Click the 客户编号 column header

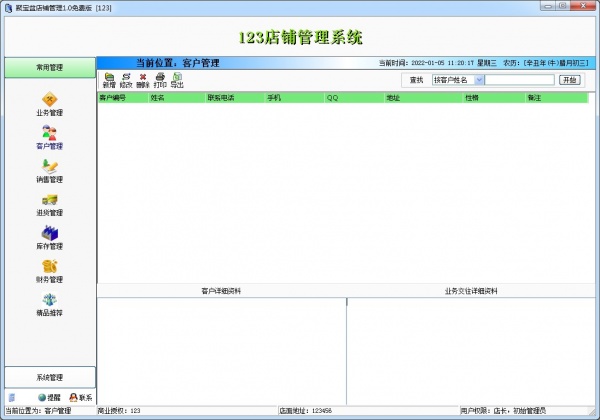coord(122,98)
